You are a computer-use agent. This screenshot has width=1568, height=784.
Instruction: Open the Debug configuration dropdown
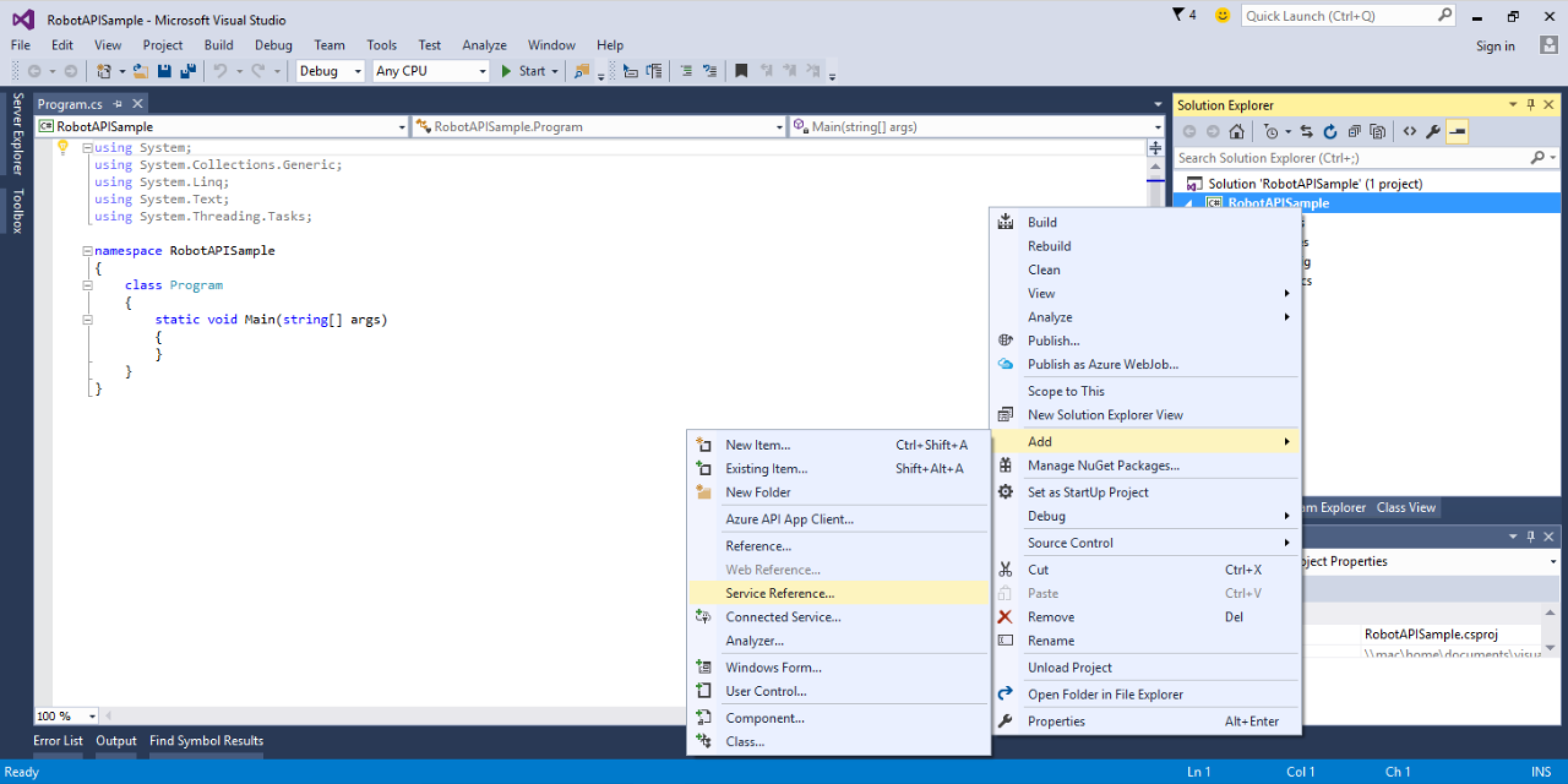tap(358, 72)
